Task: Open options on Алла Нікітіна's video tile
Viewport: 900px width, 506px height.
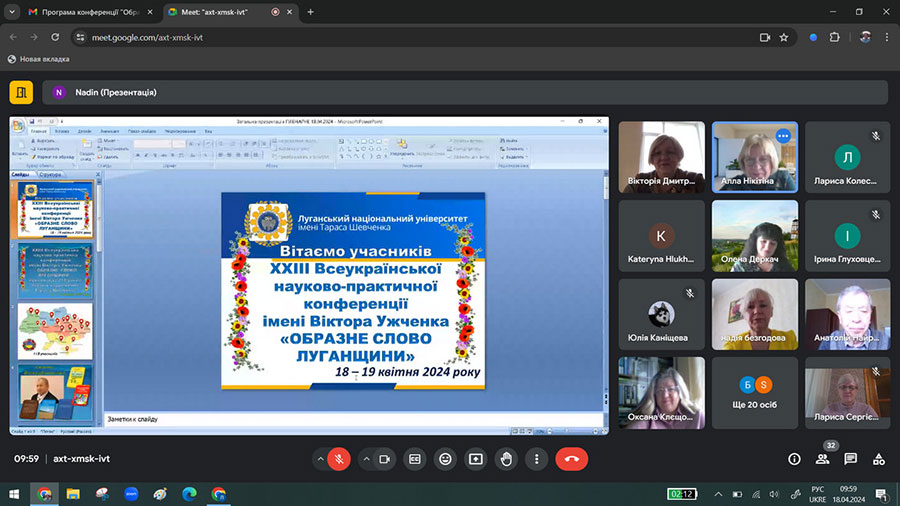Action: pyautogui.click(x=783, y=136)
